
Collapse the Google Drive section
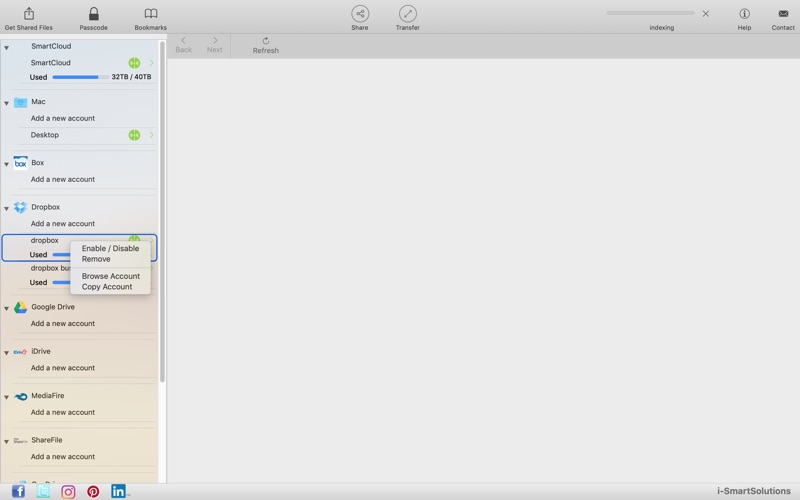point(7,308)
